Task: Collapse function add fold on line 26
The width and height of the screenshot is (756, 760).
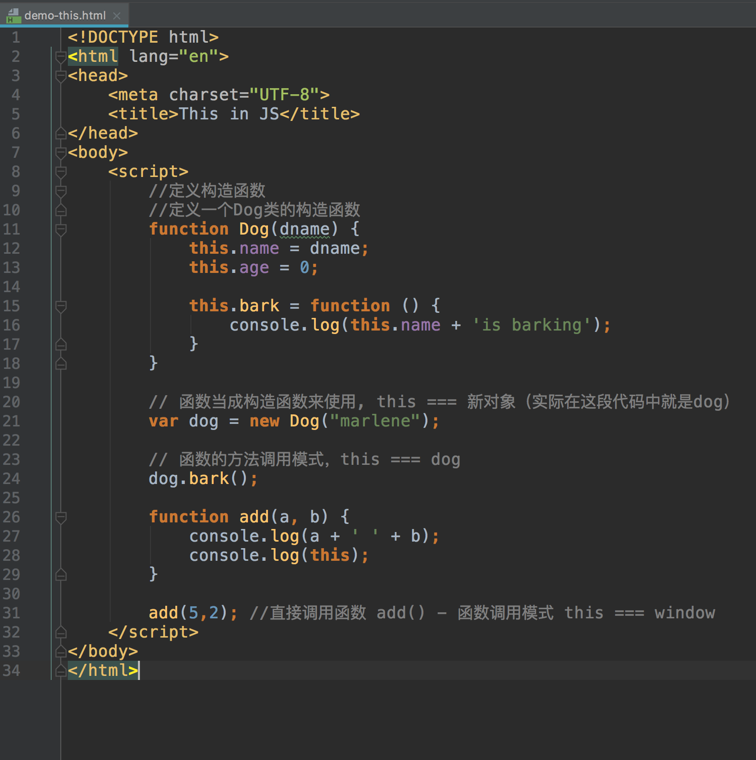Action: 61,517
